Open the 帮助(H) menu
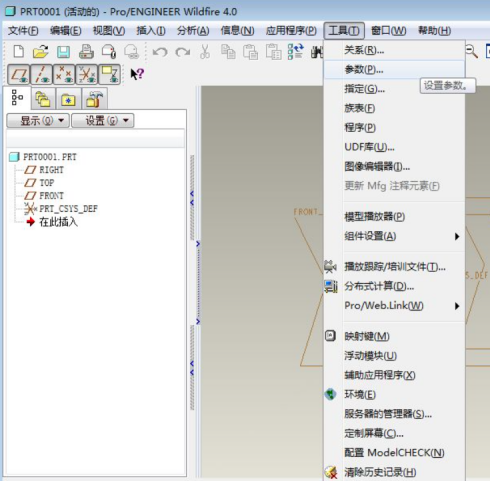 pos(434,31)
